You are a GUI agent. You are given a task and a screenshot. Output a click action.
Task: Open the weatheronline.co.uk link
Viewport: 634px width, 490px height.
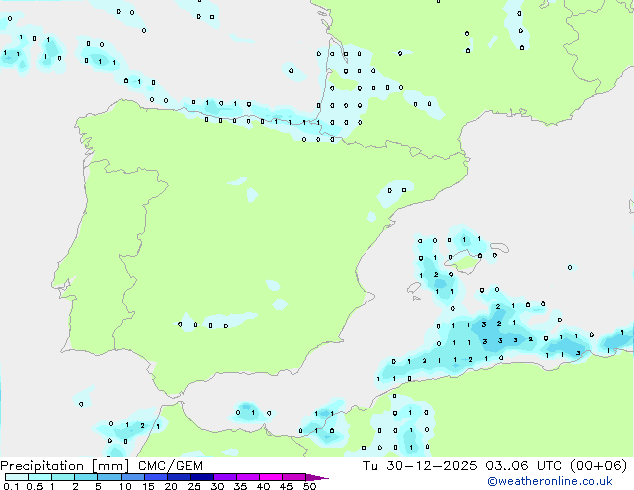pos(549,481)
